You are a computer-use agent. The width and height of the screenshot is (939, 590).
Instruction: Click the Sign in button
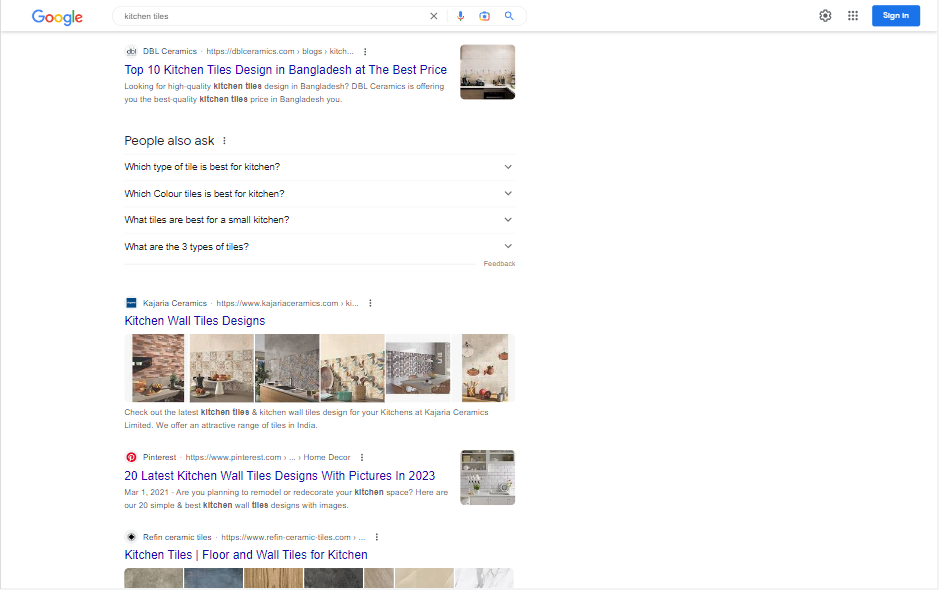(895, 15)
